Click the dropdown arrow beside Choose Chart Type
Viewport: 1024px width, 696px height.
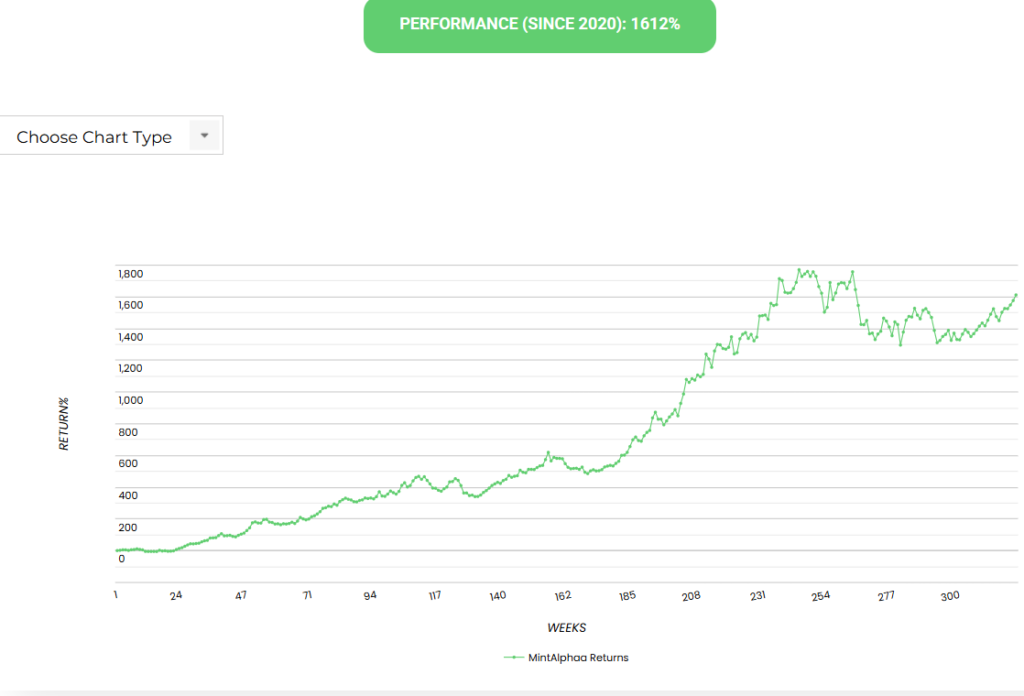[x=204, y=135]
